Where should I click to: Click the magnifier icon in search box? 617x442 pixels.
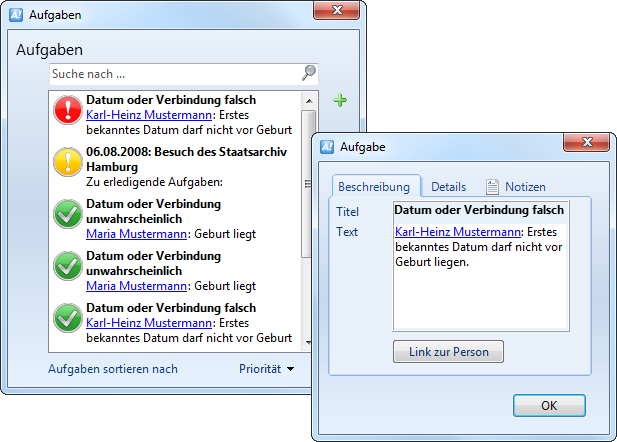[x=309, y=73]
